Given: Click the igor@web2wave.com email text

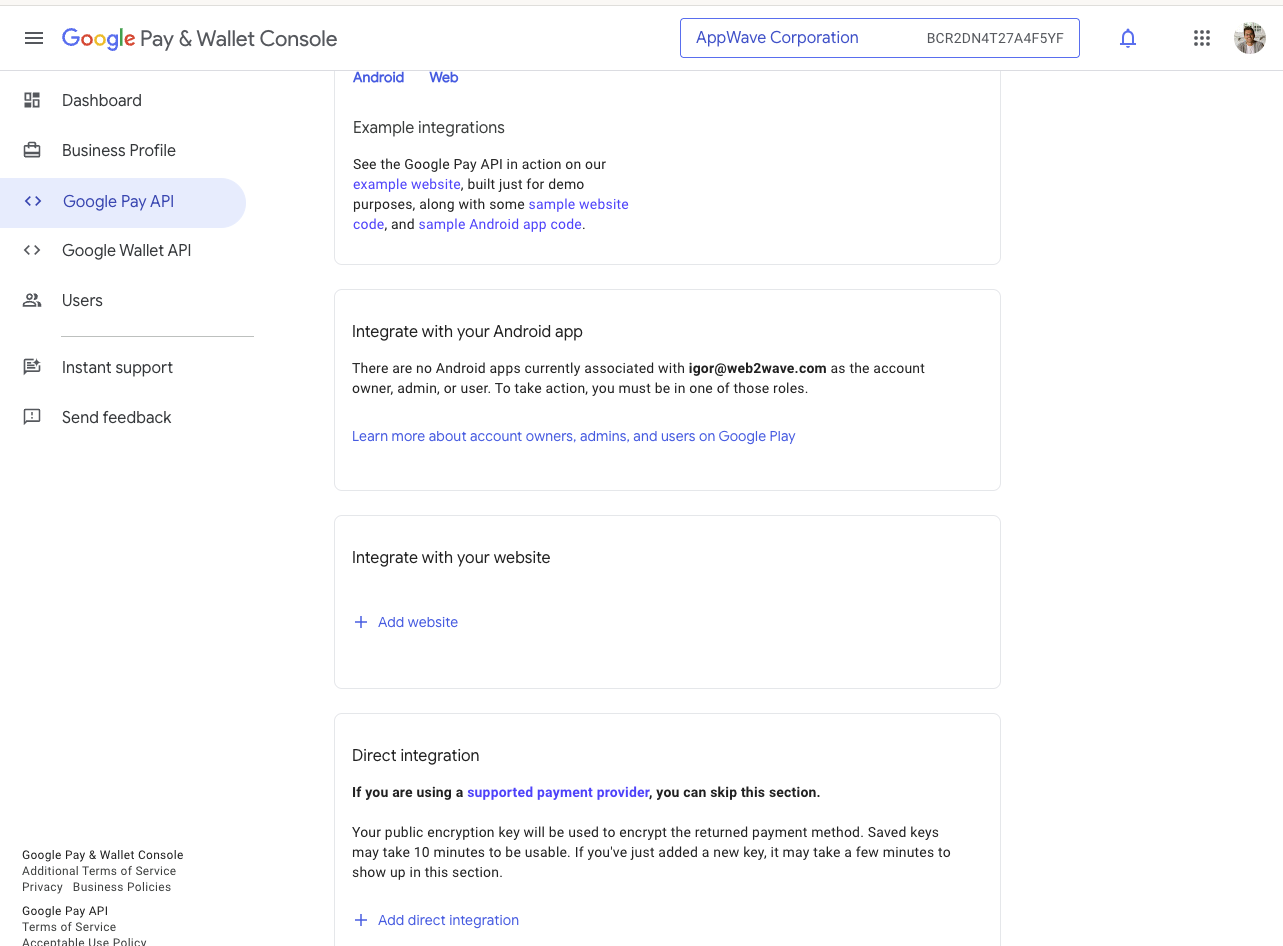Looking at the screenshot, I should (x=758, y=368).
